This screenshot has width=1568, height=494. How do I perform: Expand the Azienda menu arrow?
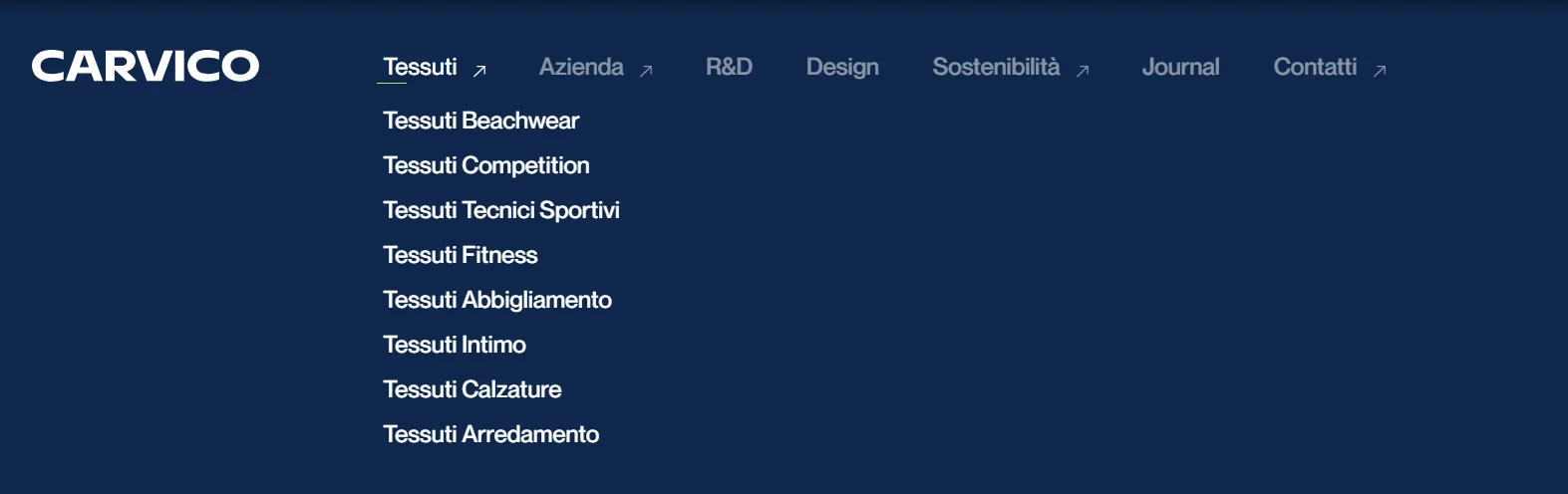[646, 71]
